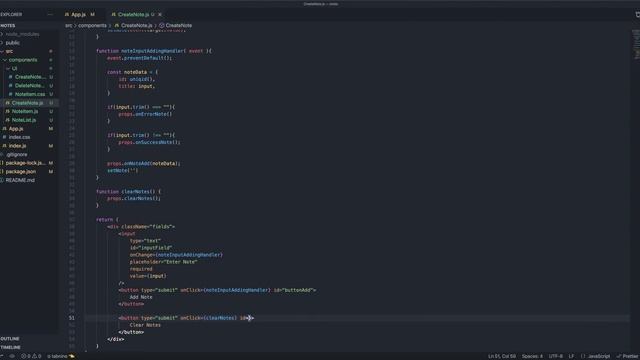Click the CreateNote.js breadcrumb segment
Screen dimensions: 640x360
(x=136, y=25)
